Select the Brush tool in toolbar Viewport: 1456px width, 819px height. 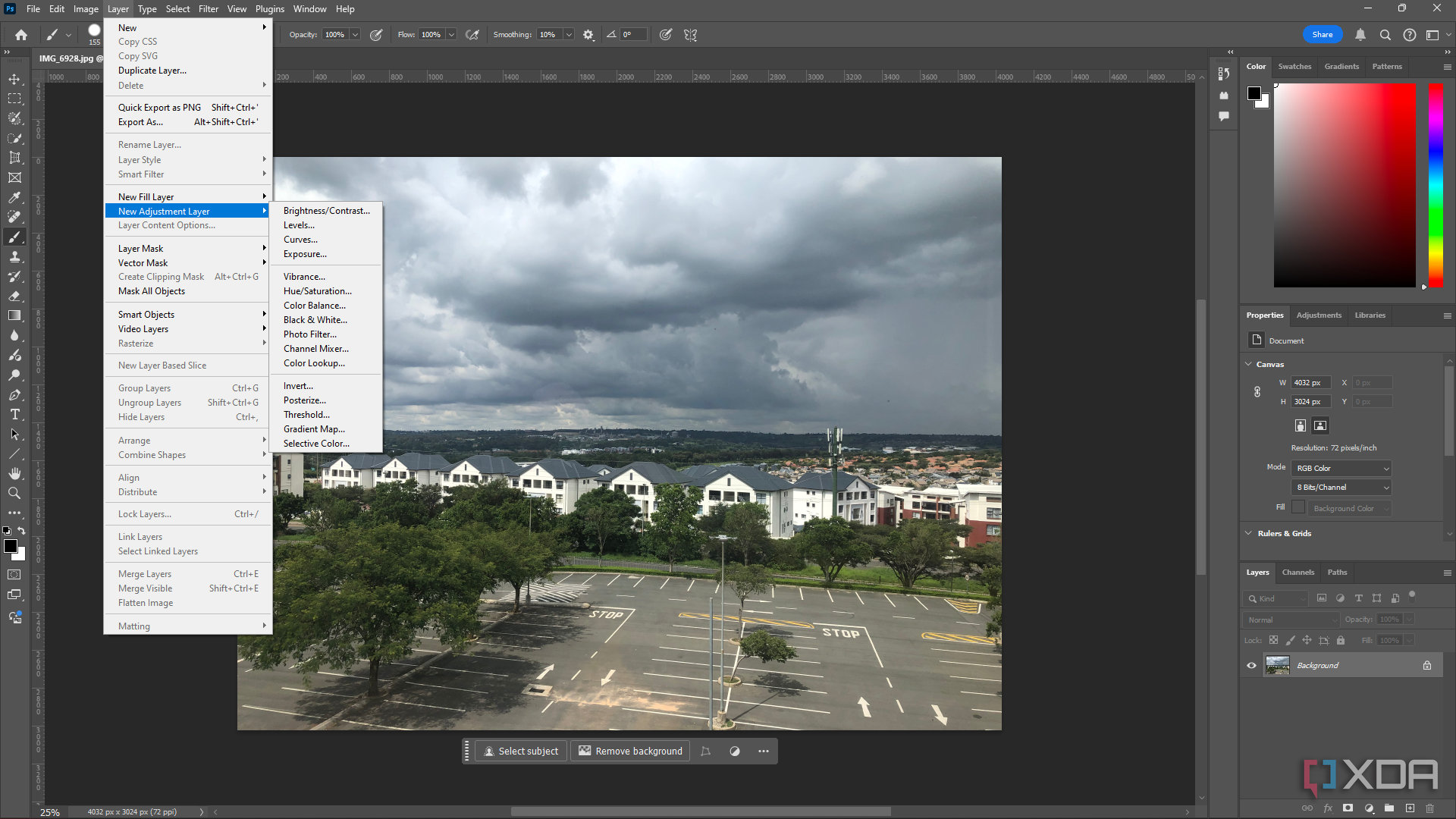[14, 237]
